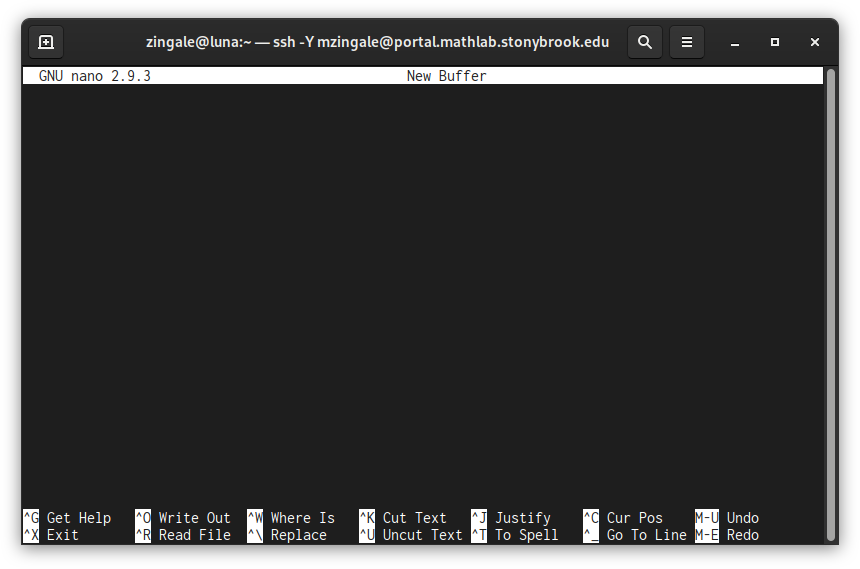Image resolution: width=860 pixels, height=569 pixels.
Task: Minimize the terminal window
Action: click(735, 42)
